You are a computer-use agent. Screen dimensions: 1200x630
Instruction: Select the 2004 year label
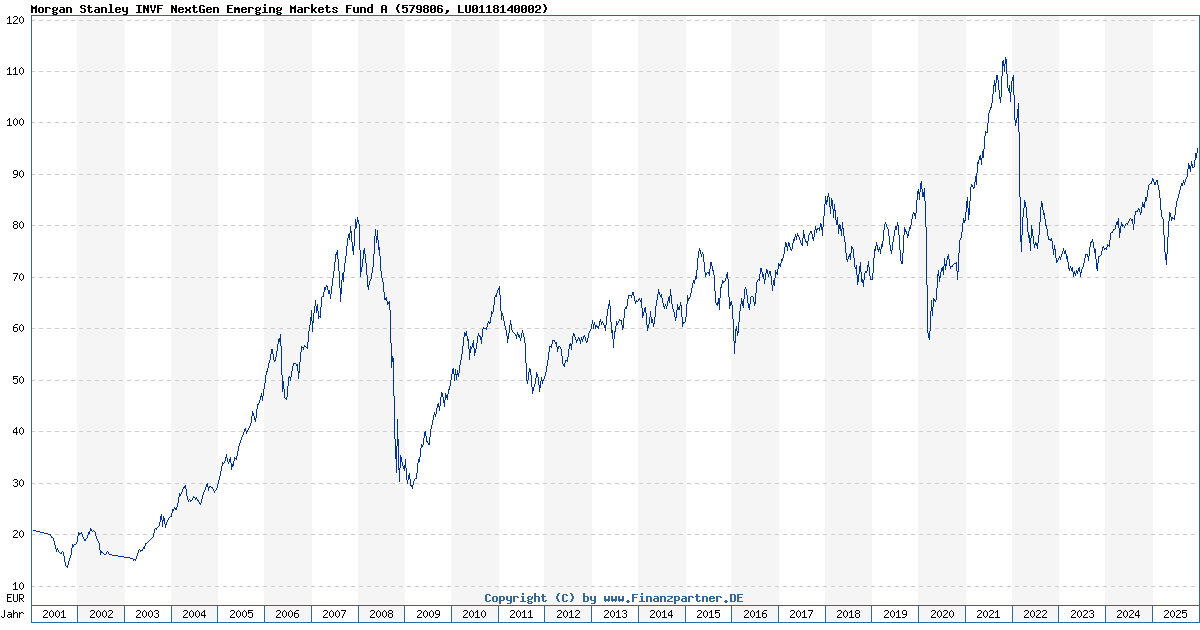(x=194, y=614)
